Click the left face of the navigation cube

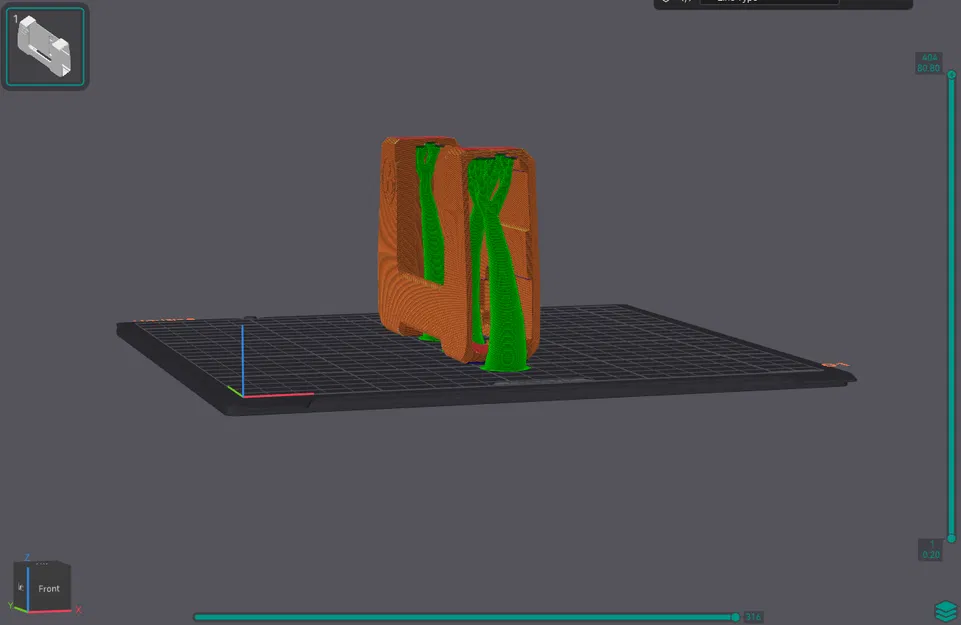20,588
